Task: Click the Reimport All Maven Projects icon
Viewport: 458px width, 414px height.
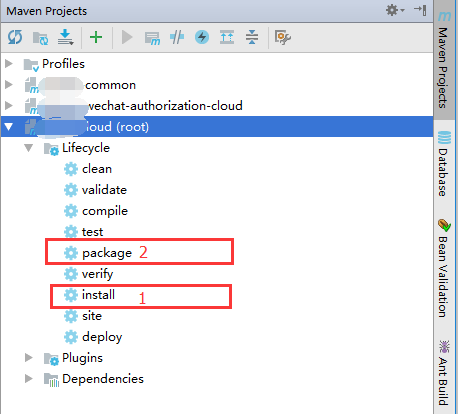Action: point(15,37)
